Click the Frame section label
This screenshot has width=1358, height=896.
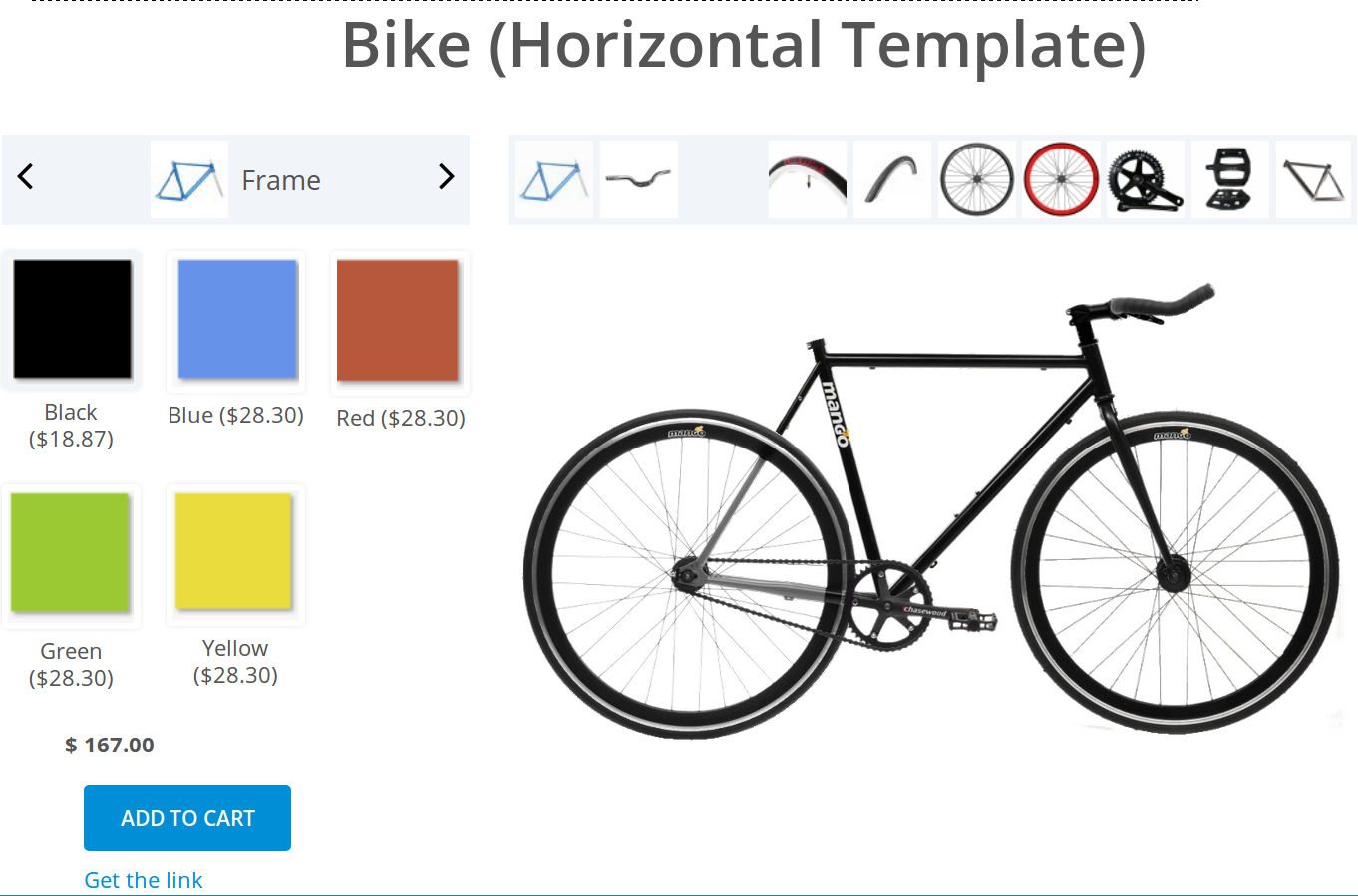[280, 180]
